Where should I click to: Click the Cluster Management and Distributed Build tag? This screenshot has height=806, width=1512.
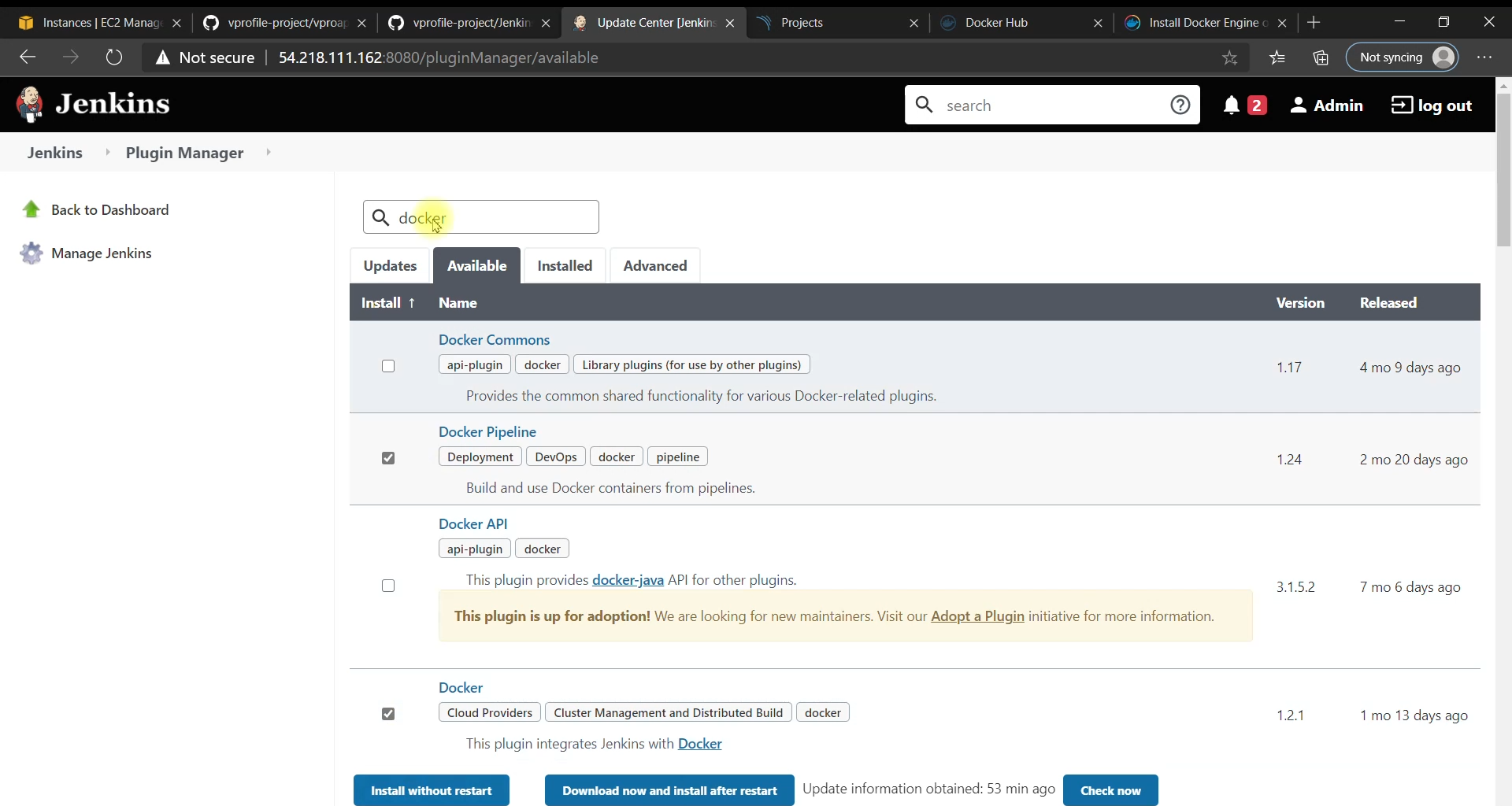668,713
